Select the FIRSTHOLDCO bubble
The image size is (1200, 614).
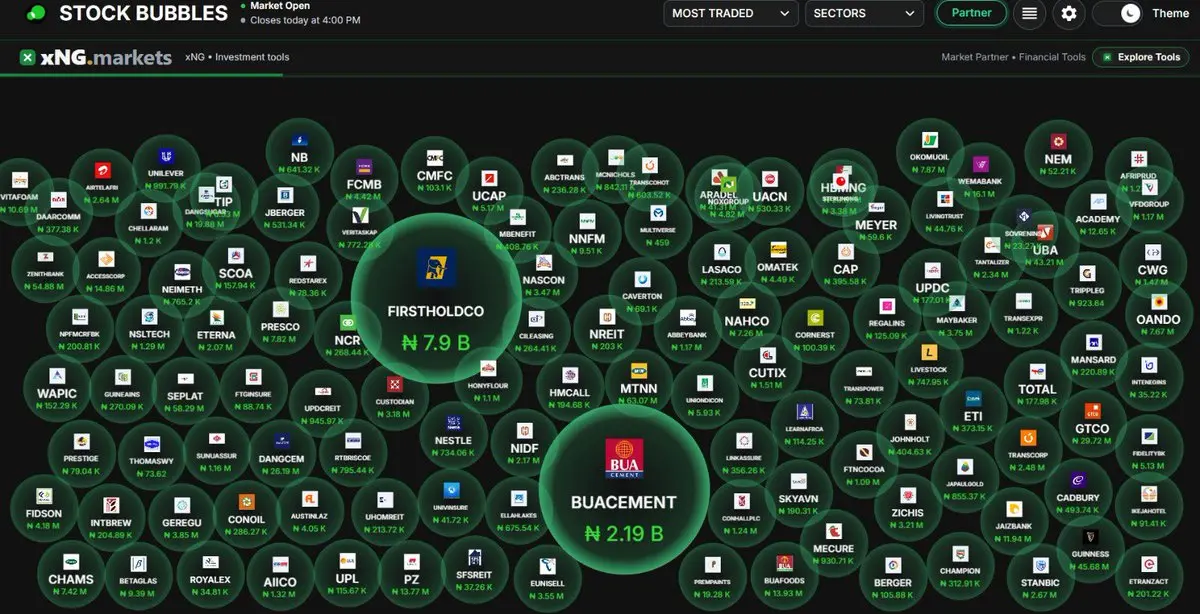pos(436,300)
